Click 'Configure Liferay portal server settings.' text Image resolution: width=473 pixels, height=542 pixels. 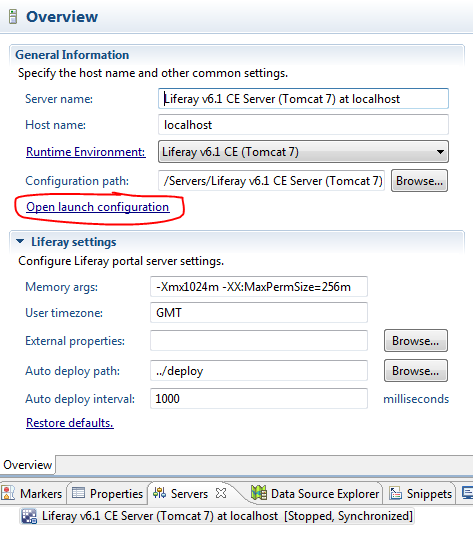pyautogui.click(x=121, y=261)
